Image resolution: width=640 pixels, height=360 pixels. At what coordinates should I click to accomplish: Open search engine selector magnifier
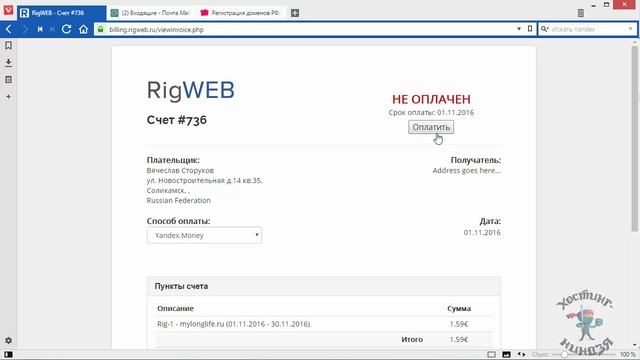coord(544,29)
